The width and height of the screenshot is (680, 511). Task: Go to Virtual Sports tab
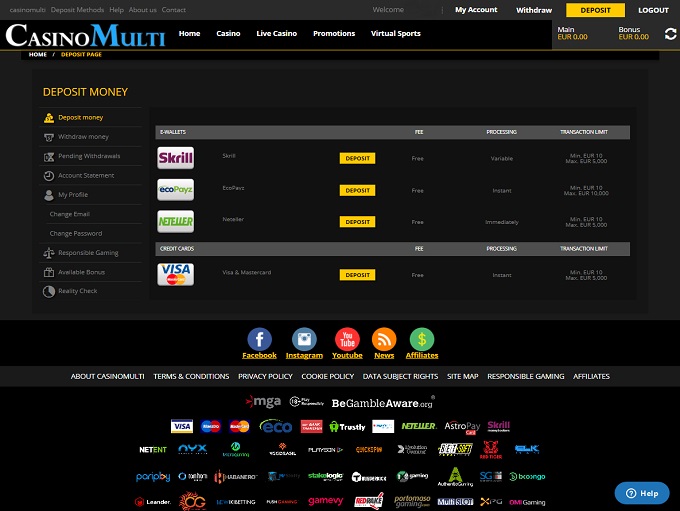pyautogui.click(x=395, y=34)
